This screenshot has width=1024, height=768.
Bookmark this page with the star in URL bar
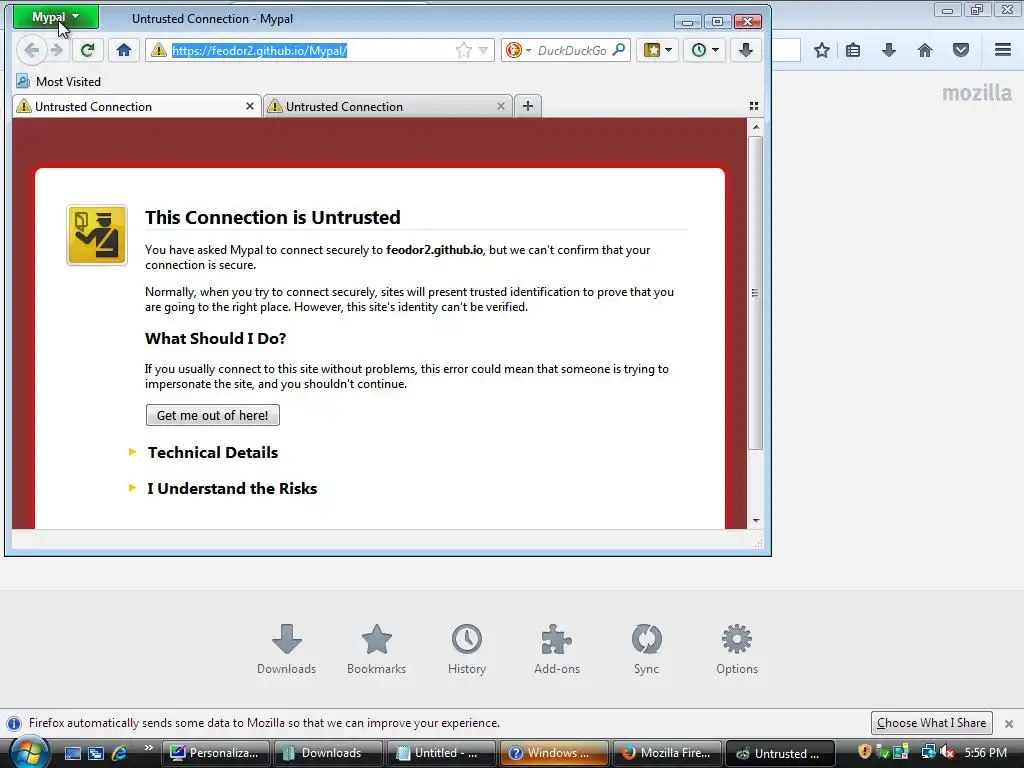[x=464, y=50]
